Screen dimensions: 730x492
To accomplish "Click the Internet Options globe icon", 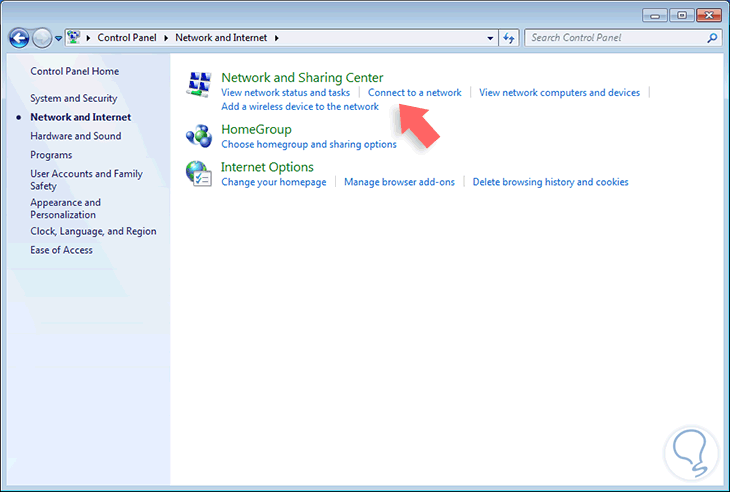I will coord(199,174).
